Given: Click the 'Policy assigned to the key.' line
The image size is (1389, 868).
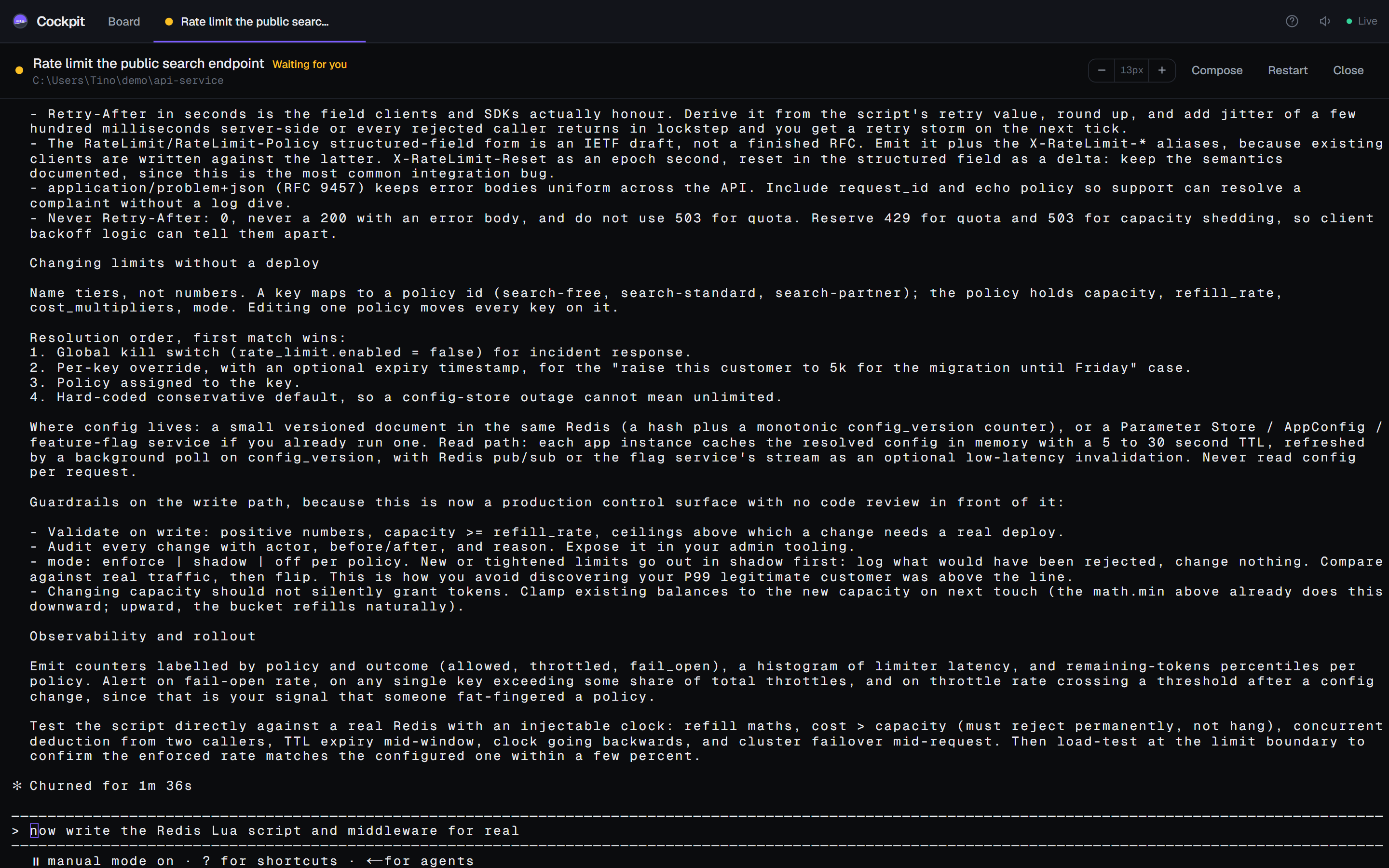Looking at the screenshot, I should click(165, 382).
